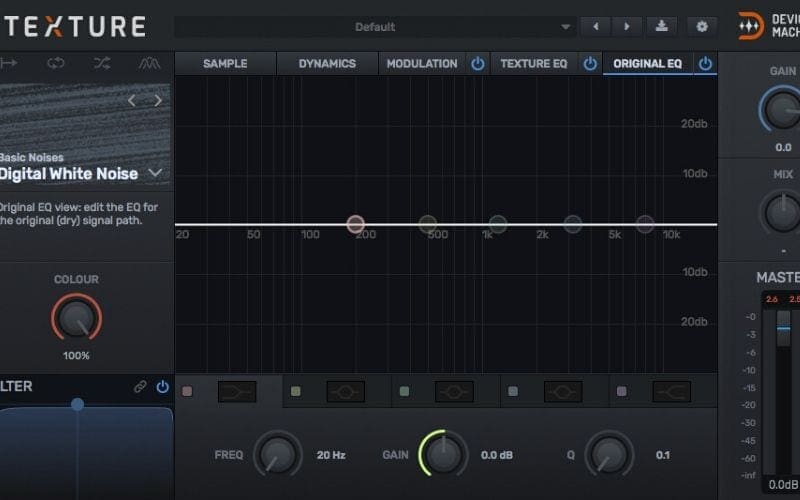The image size is (800, 500).
Task: Click the 0.0dB master readout
Action: pos(783,484)
